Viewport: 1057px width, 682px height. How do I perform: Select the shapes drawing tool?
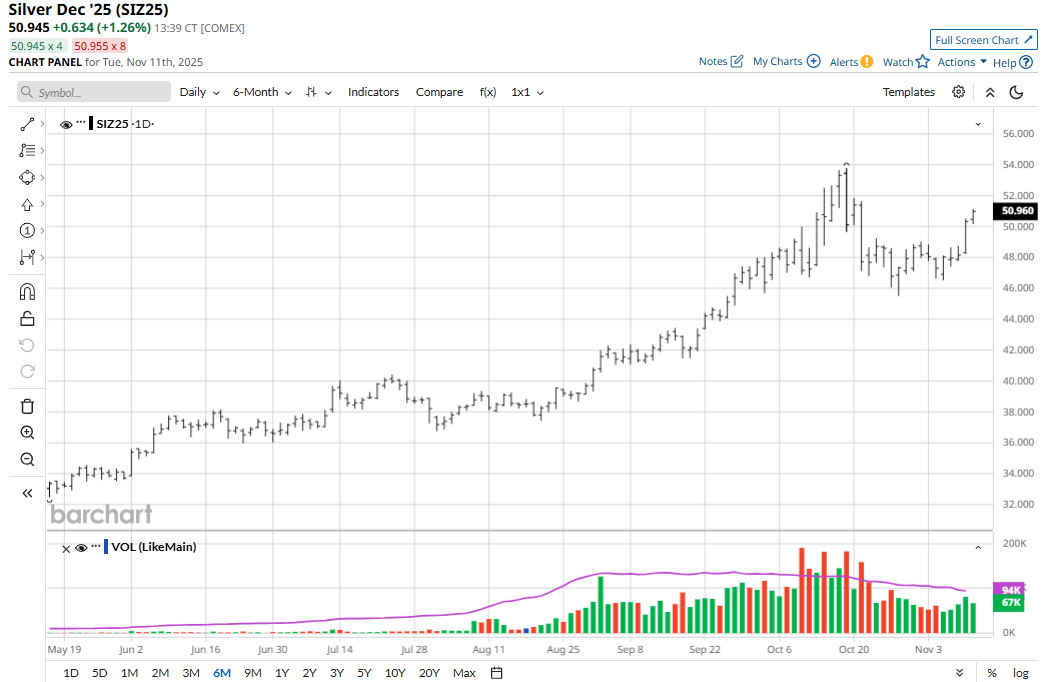pyautogui.click(x=27, y=177)
